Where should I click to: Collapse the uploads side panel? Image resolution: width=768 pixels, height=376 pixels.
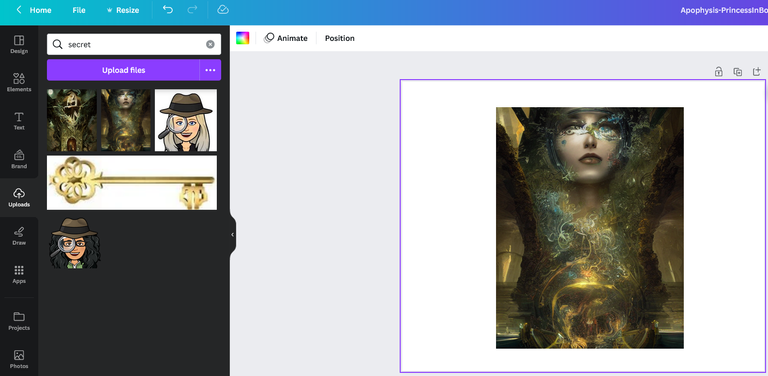(x=233, y=235)
